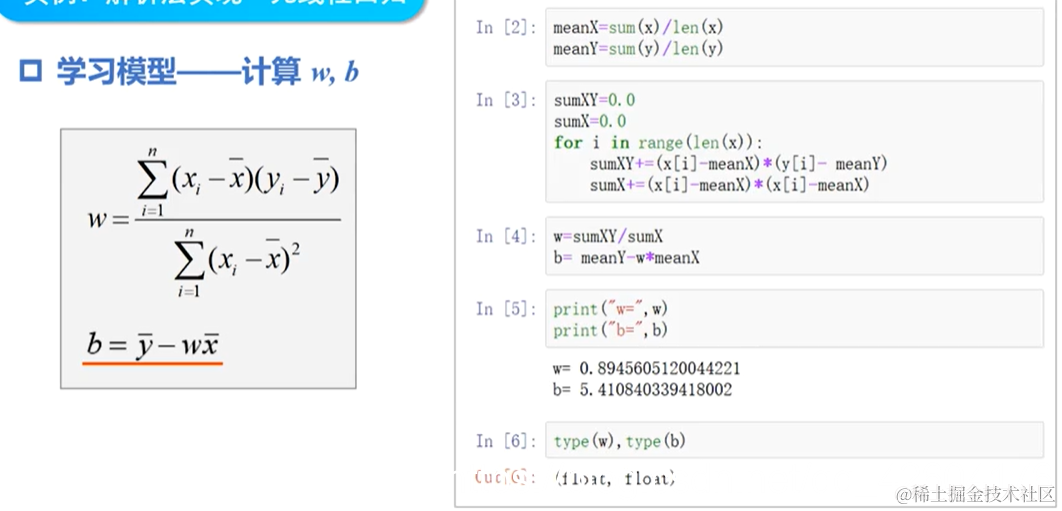Click the 'In [3]:' prompt label
Screen dimensions: 1062x511
click(506, 100)
